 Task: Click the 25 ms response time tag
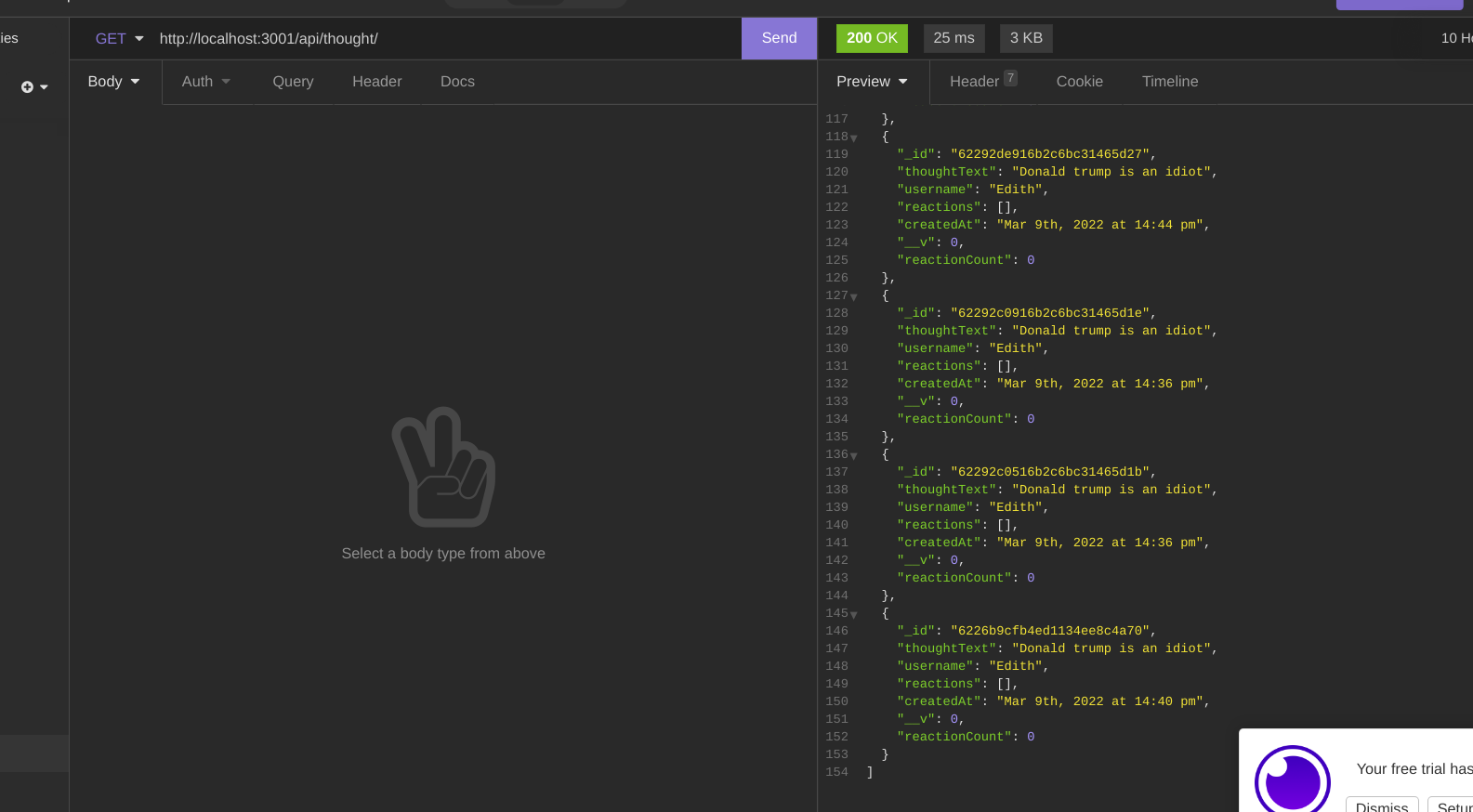[x=954, y=38]
